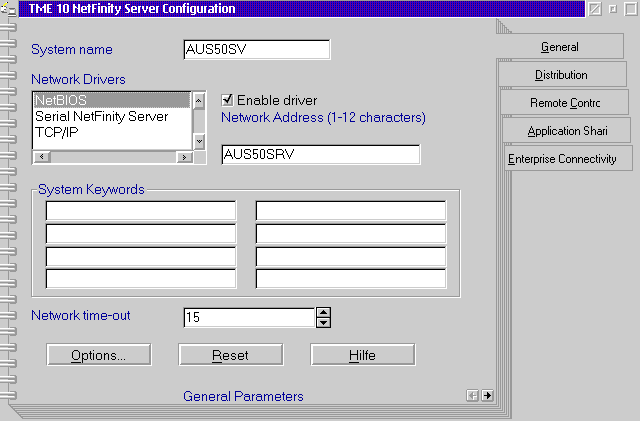
Task: Decrease Network time-out value
Action: pos(323,323)
